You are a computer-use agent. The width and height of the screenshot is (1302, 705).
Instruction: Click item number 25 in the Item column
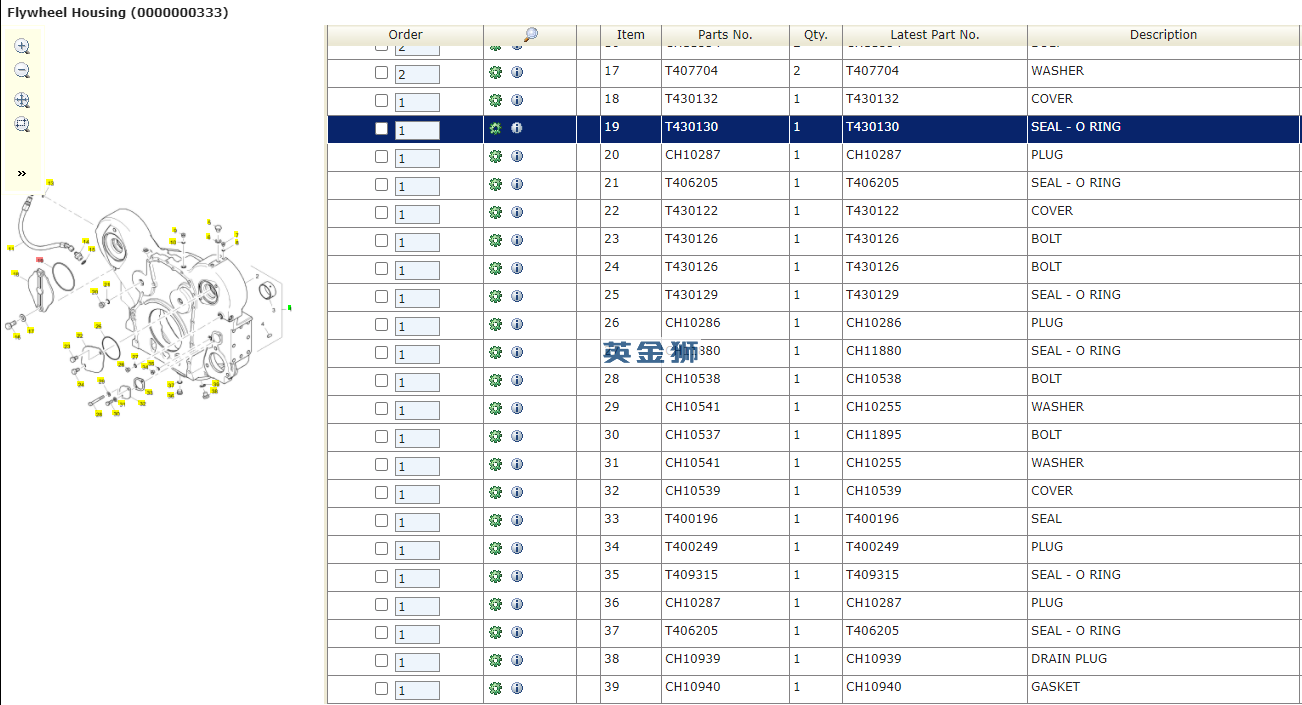(x=612, y=295)
